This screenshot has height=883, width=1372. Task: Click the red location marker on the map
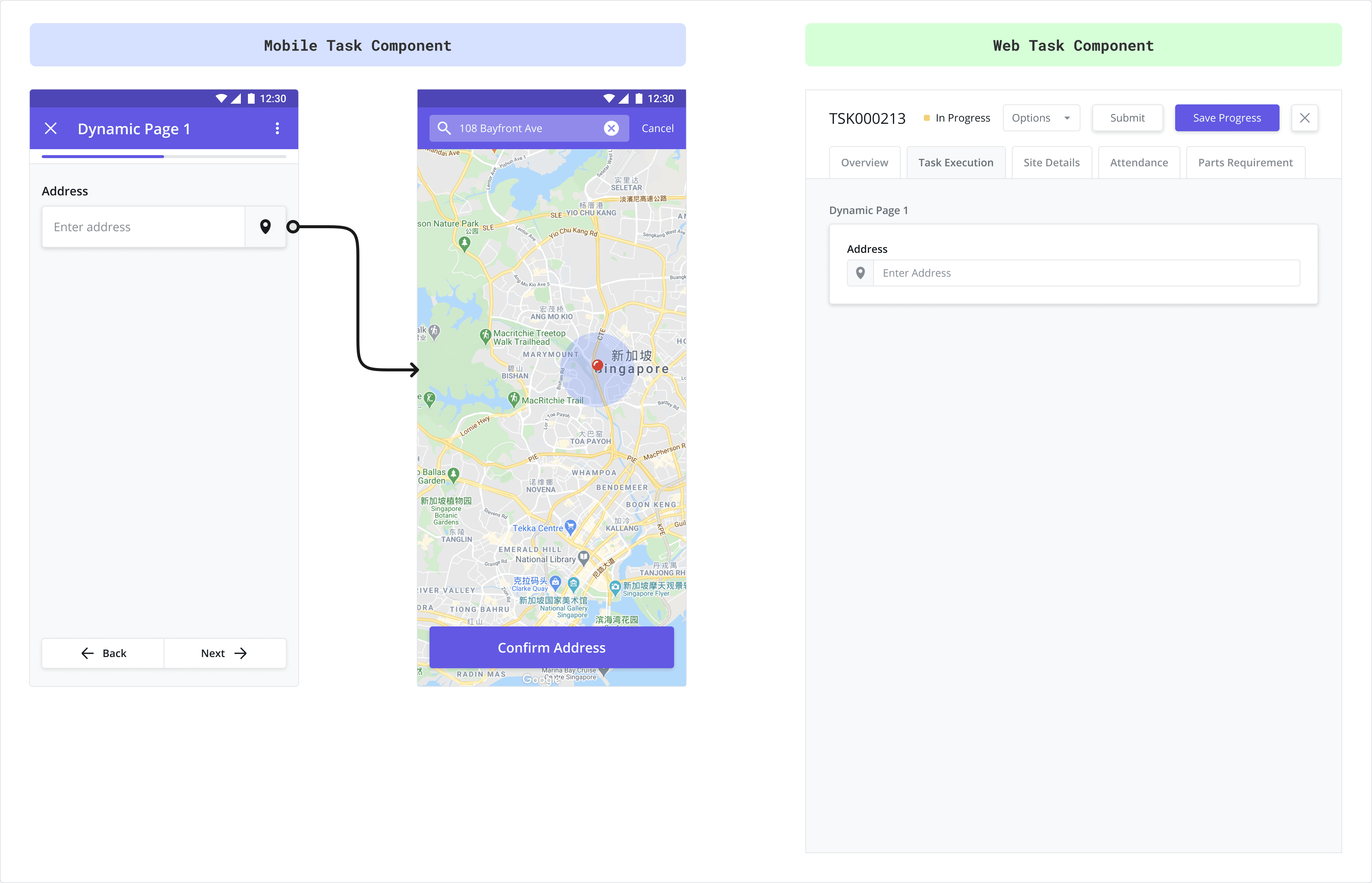tap(597, 365)
